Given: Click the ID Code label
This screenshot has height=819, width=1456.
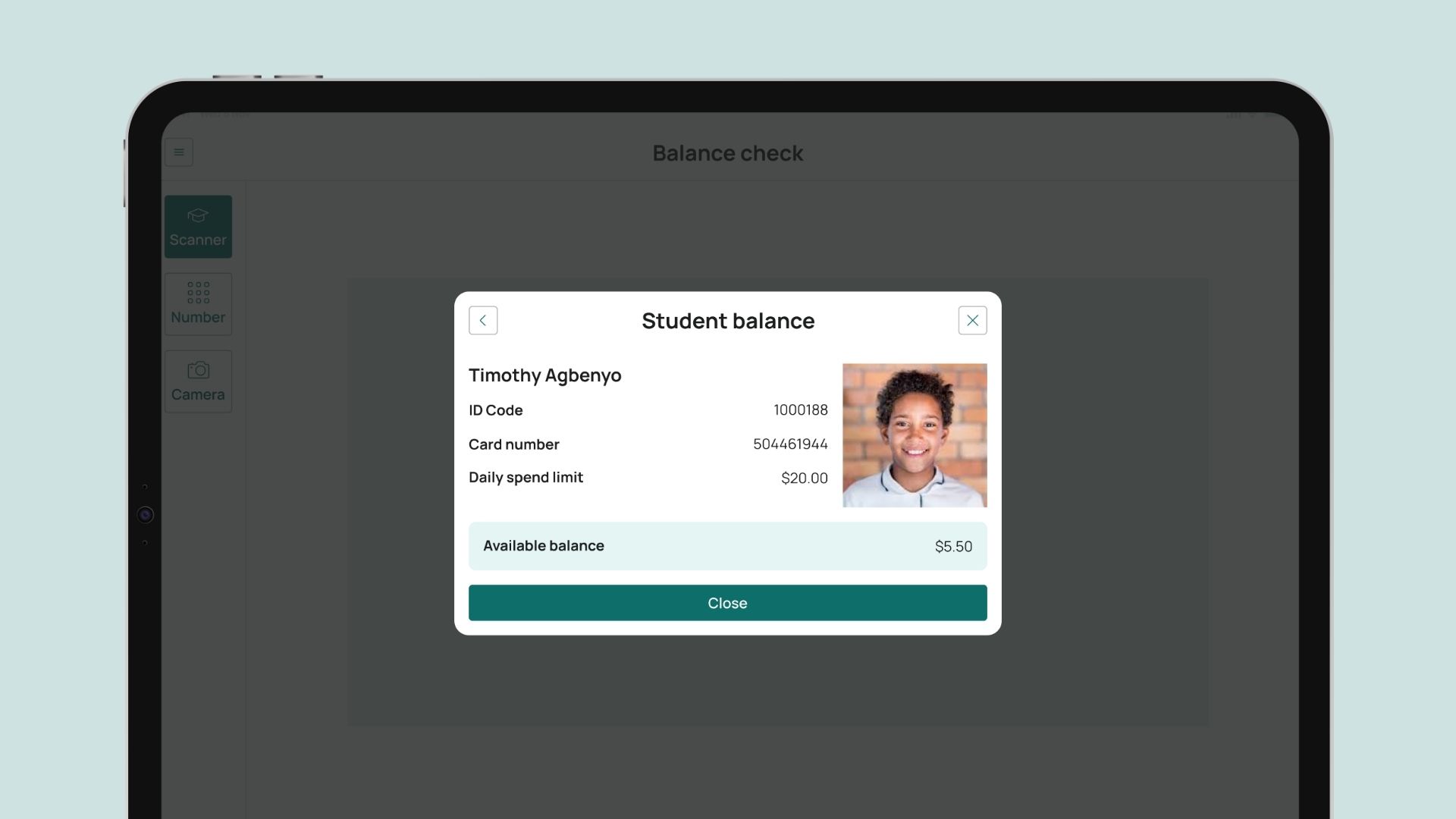Looking at the screenshot, I should tap(495, 410).
